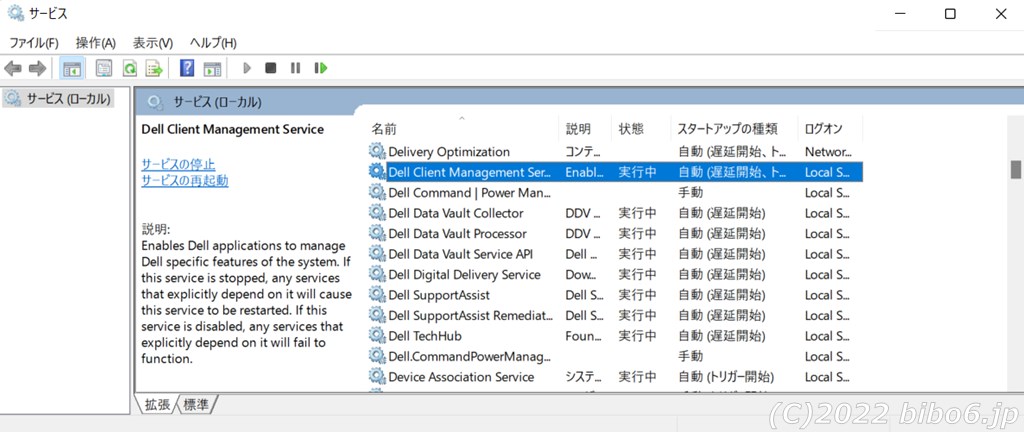
Task: Click 自動 (トリガー開始) in Device Association row
Action: point(726,377)
